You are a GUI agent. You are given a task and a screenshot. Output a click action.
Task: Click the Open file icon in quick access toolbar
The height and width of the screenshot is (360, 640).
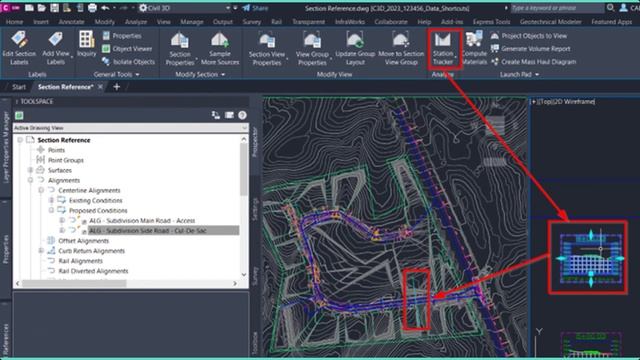point(42,8)
